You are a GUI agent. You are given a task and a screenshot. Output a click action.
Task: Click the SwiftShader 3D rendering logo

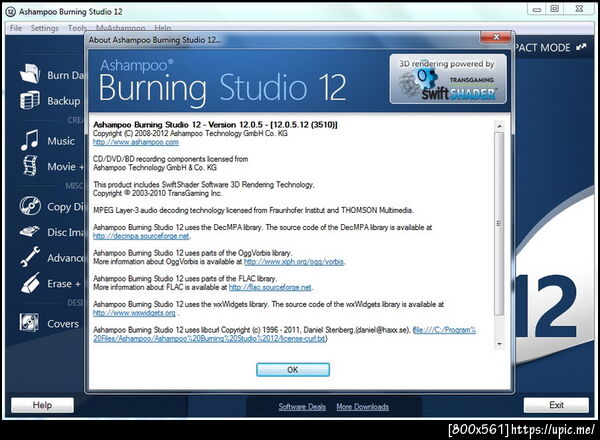click(448, 79)
